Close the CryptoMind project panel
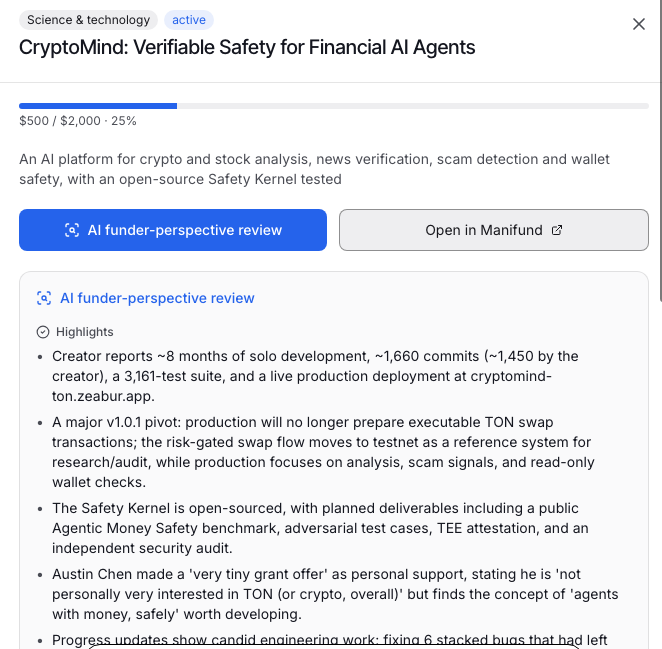The height and width of the screenshot is (649, 662). tap(639, 24)
